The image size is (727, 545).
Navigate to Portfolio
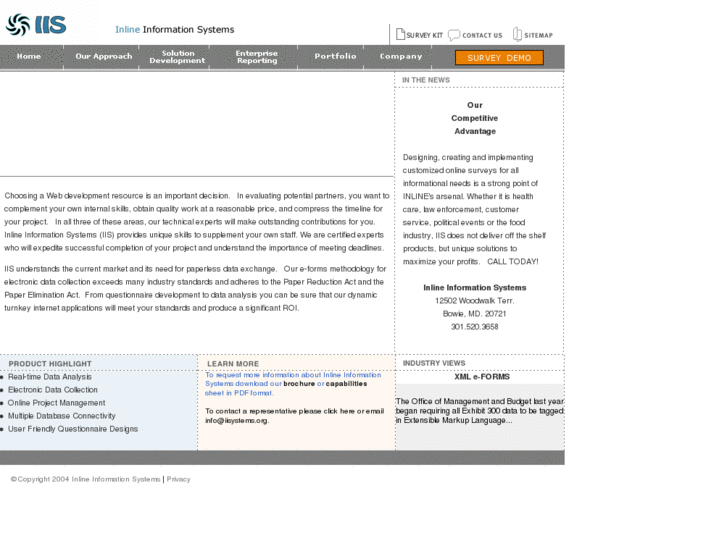pos(335,56)
